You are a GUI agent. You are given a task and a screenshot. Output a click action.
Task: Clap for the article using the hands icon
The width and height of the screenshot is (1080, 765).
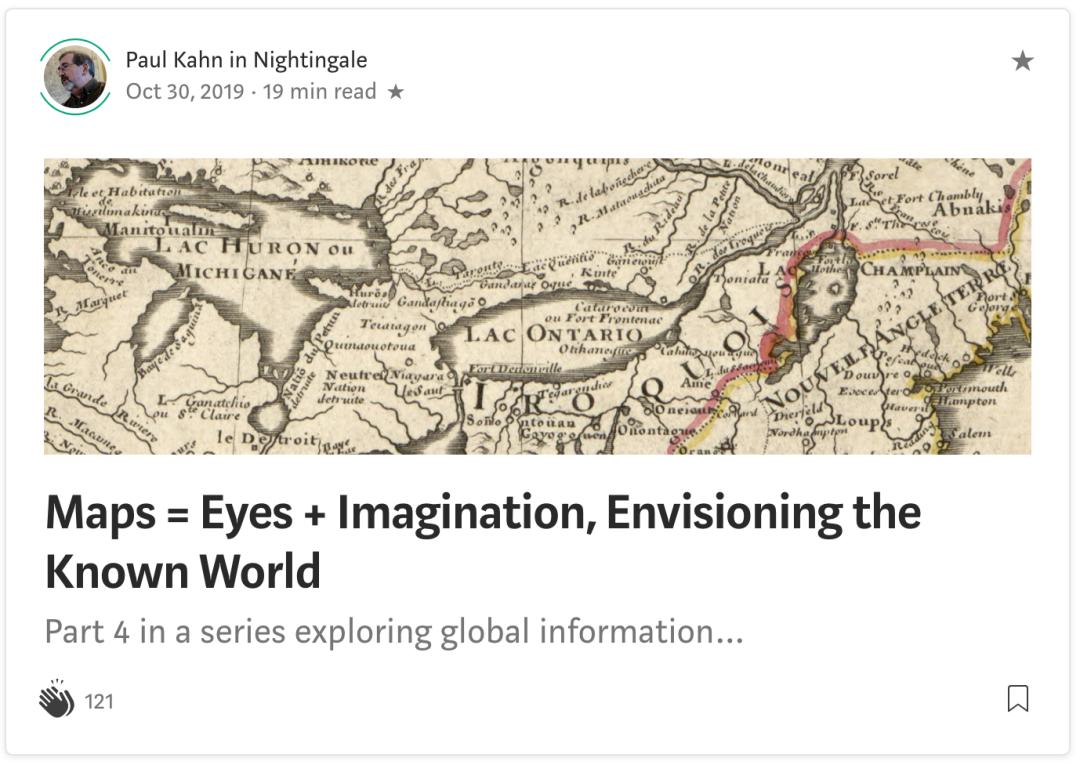pos(56,699)
